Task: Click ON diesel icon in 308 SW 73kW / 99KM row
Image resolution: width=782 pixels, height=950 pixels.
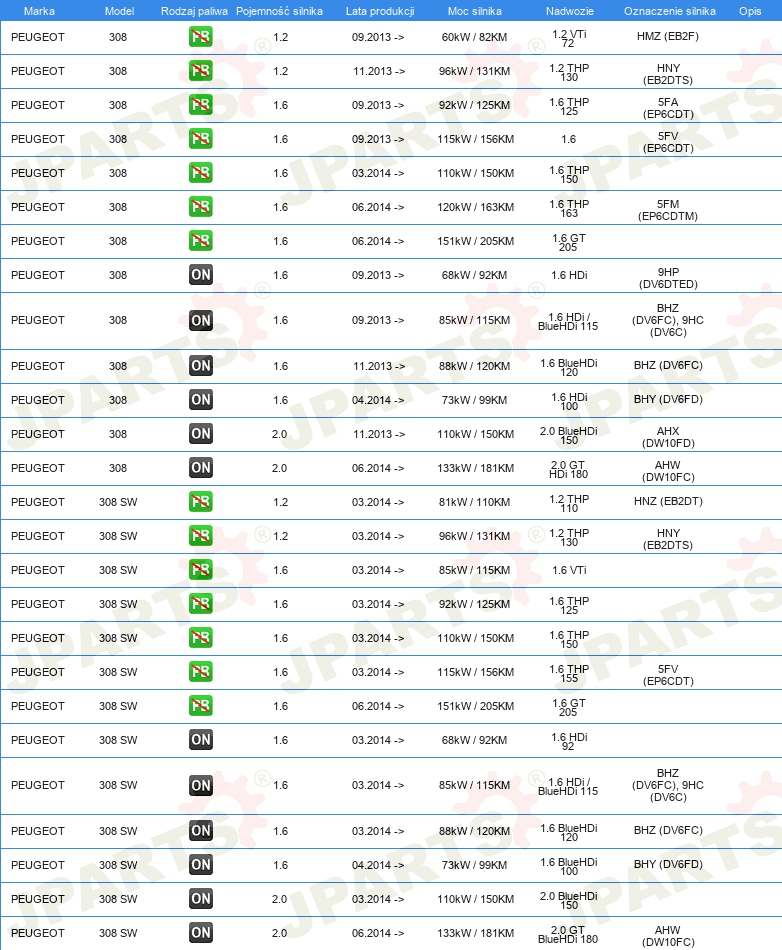Action: (200, 865)
